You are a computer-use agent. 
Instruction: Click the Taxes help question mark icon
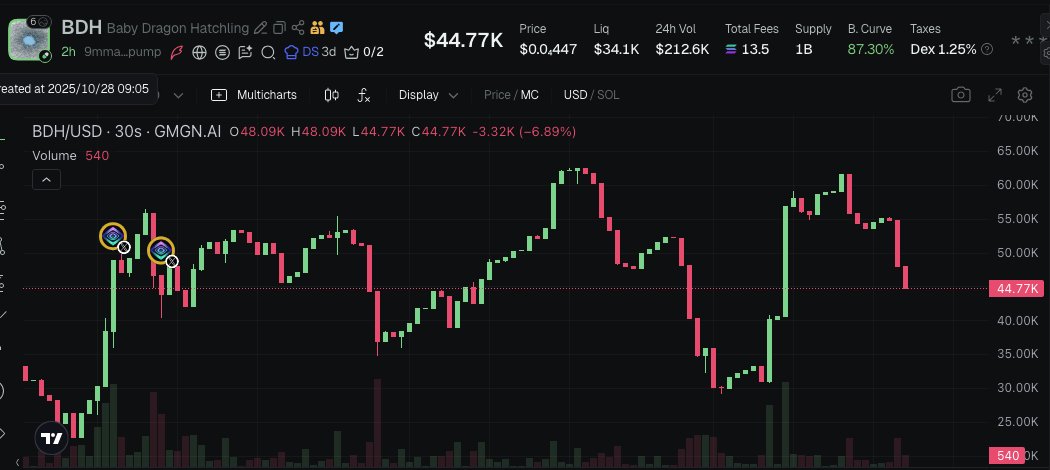point(988,49)
